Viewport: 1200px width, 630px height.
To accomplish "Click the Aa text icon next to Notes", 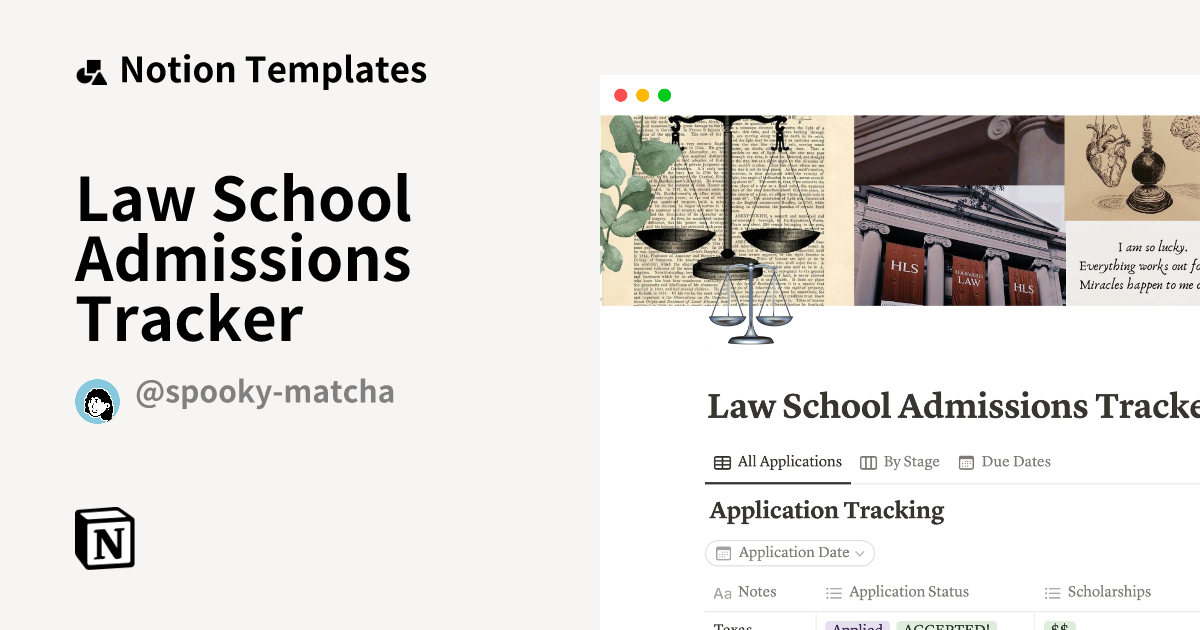I will 723,592.
